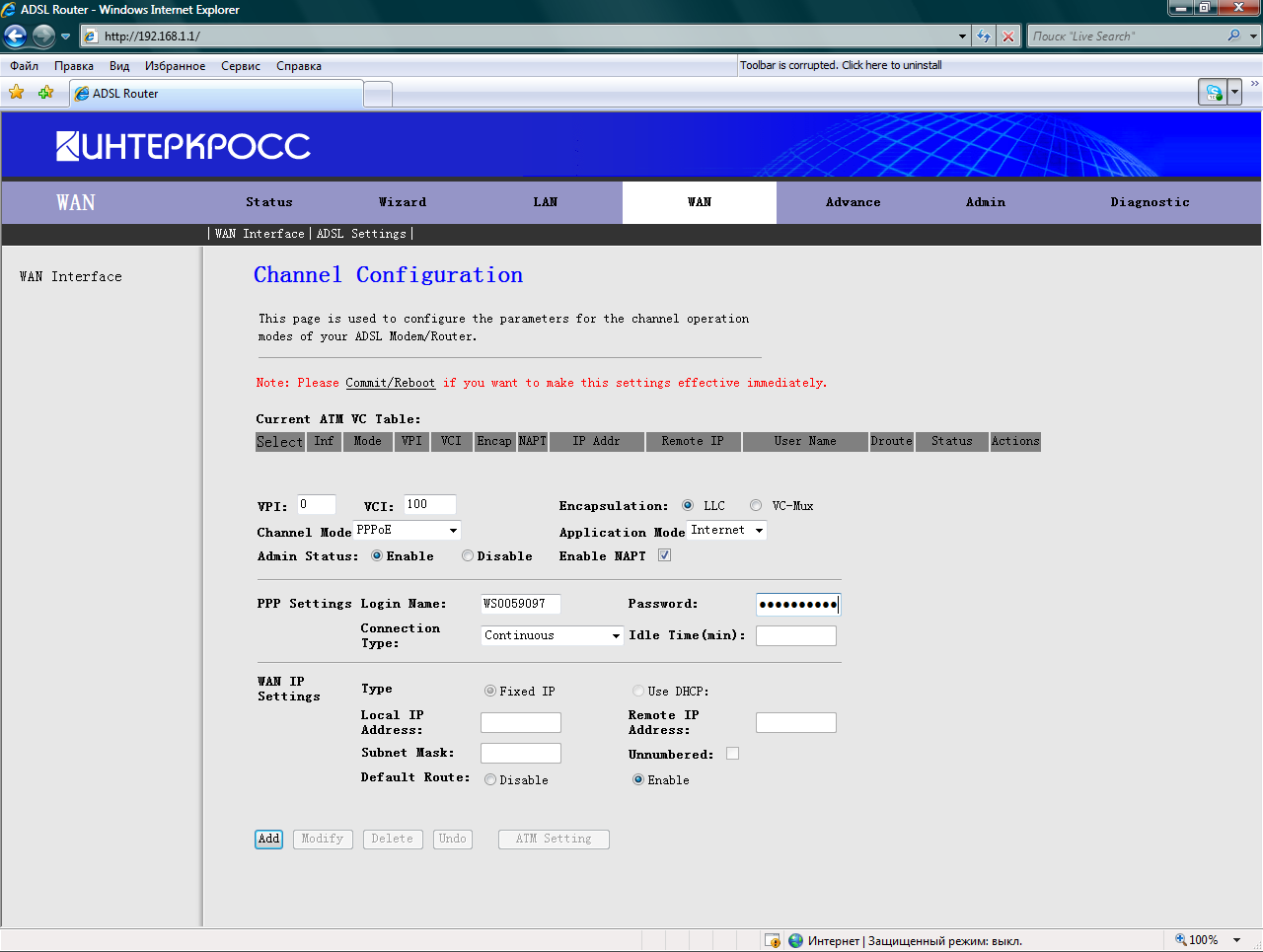
Task: Click the VPI input field
Action: (317, 505)
